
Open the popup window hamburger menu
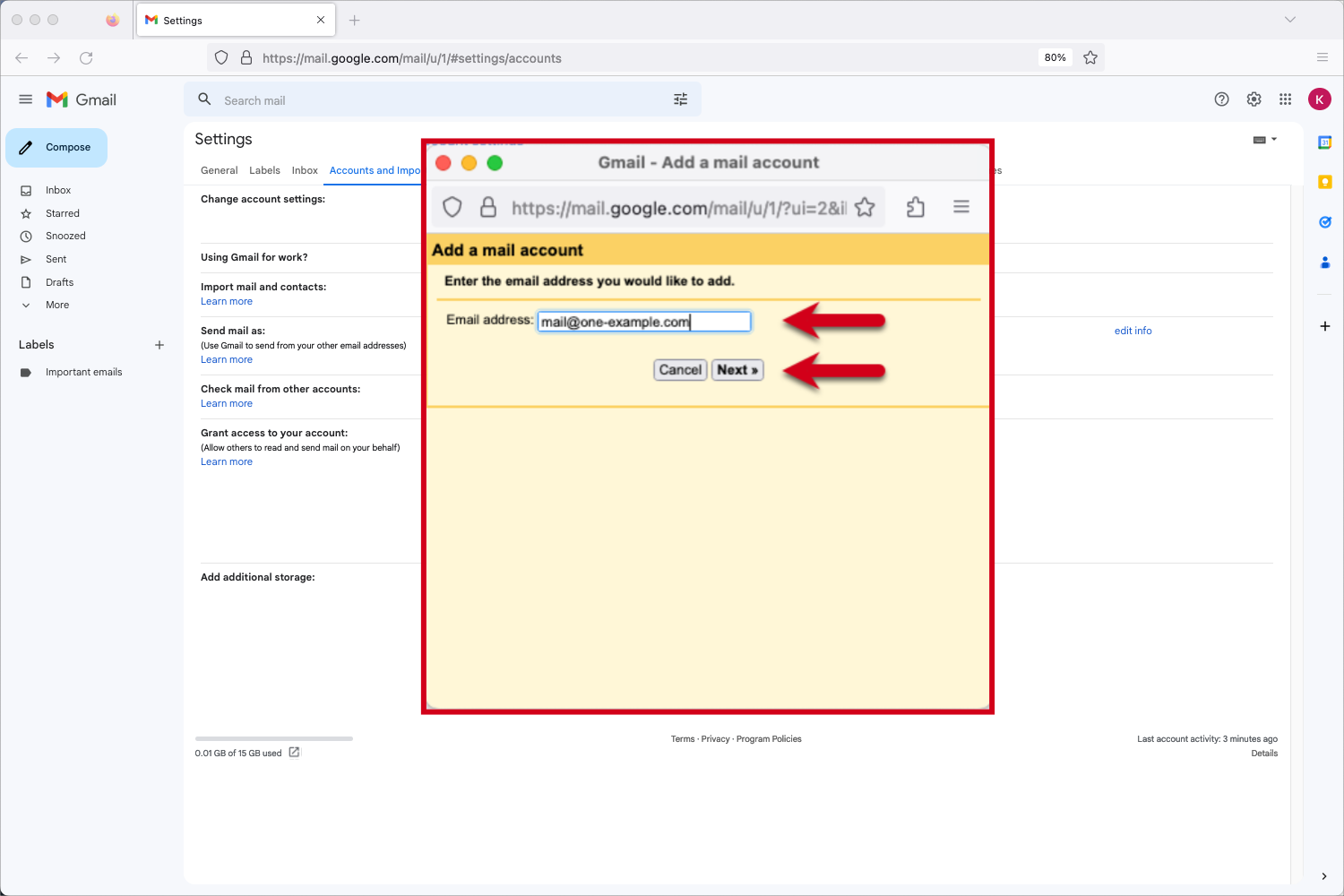point(961,207)
